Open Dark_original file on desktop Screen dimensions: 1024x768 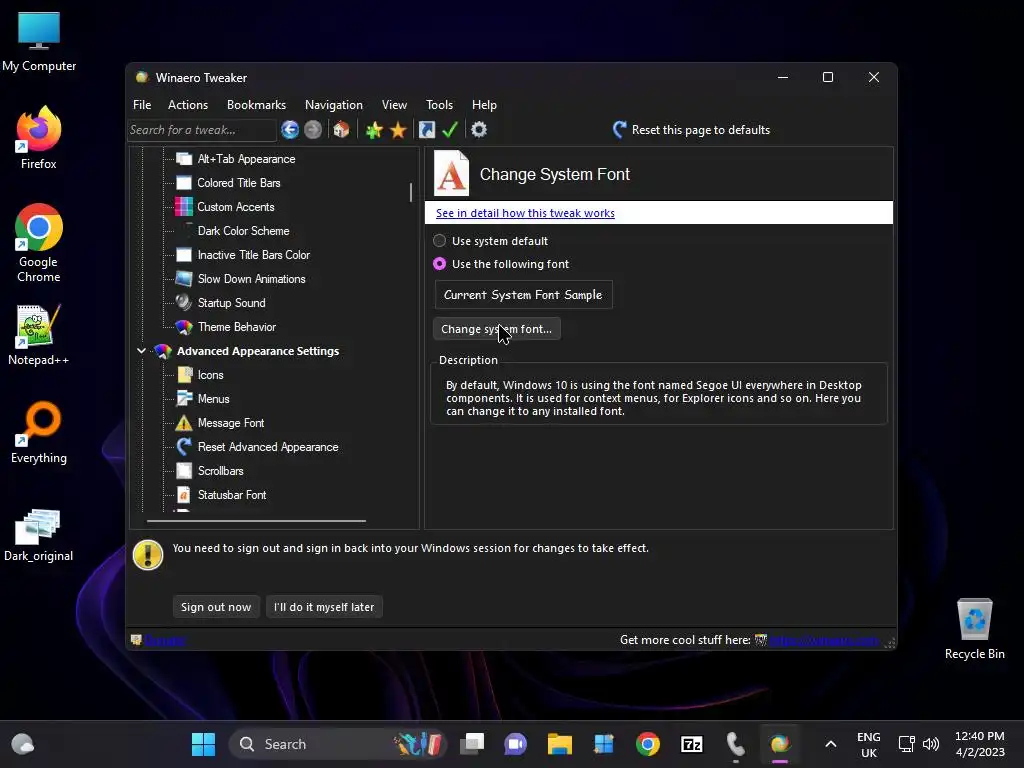point(39,534)
